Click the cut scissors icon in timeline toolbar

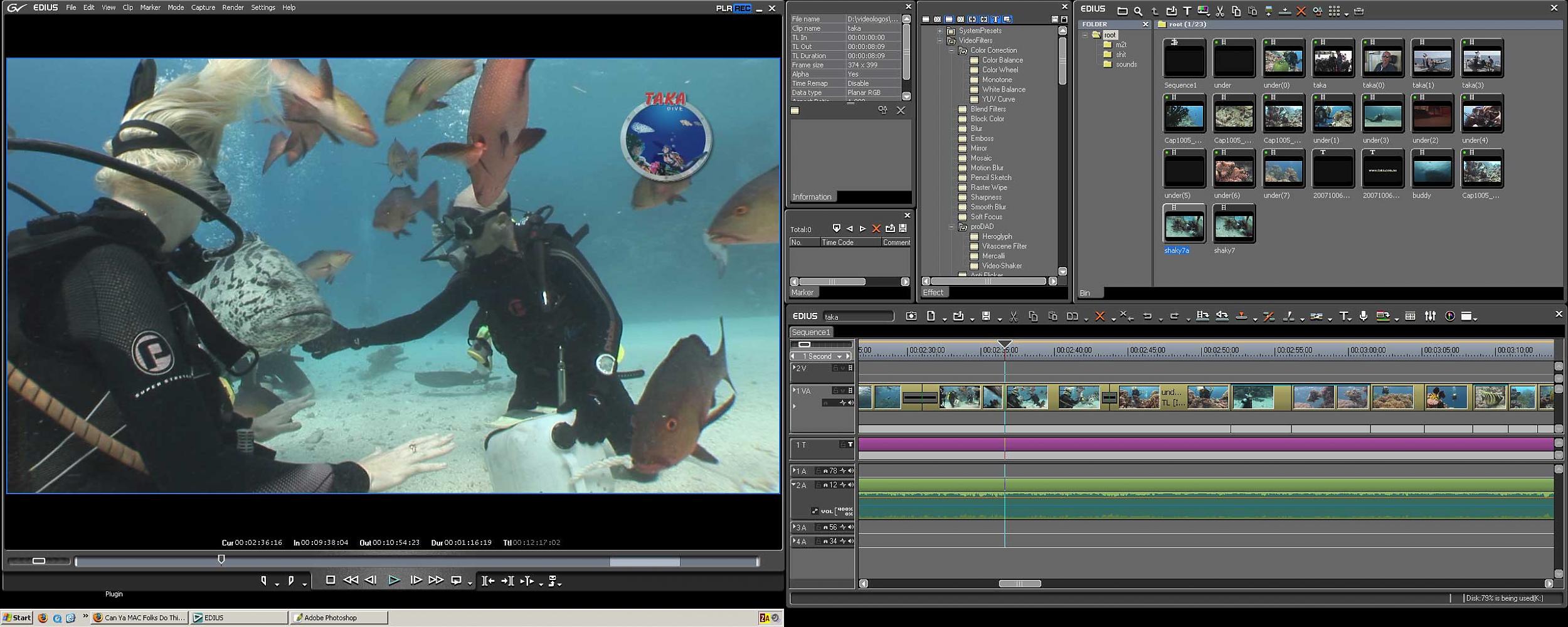click(x=1013, y=317)
